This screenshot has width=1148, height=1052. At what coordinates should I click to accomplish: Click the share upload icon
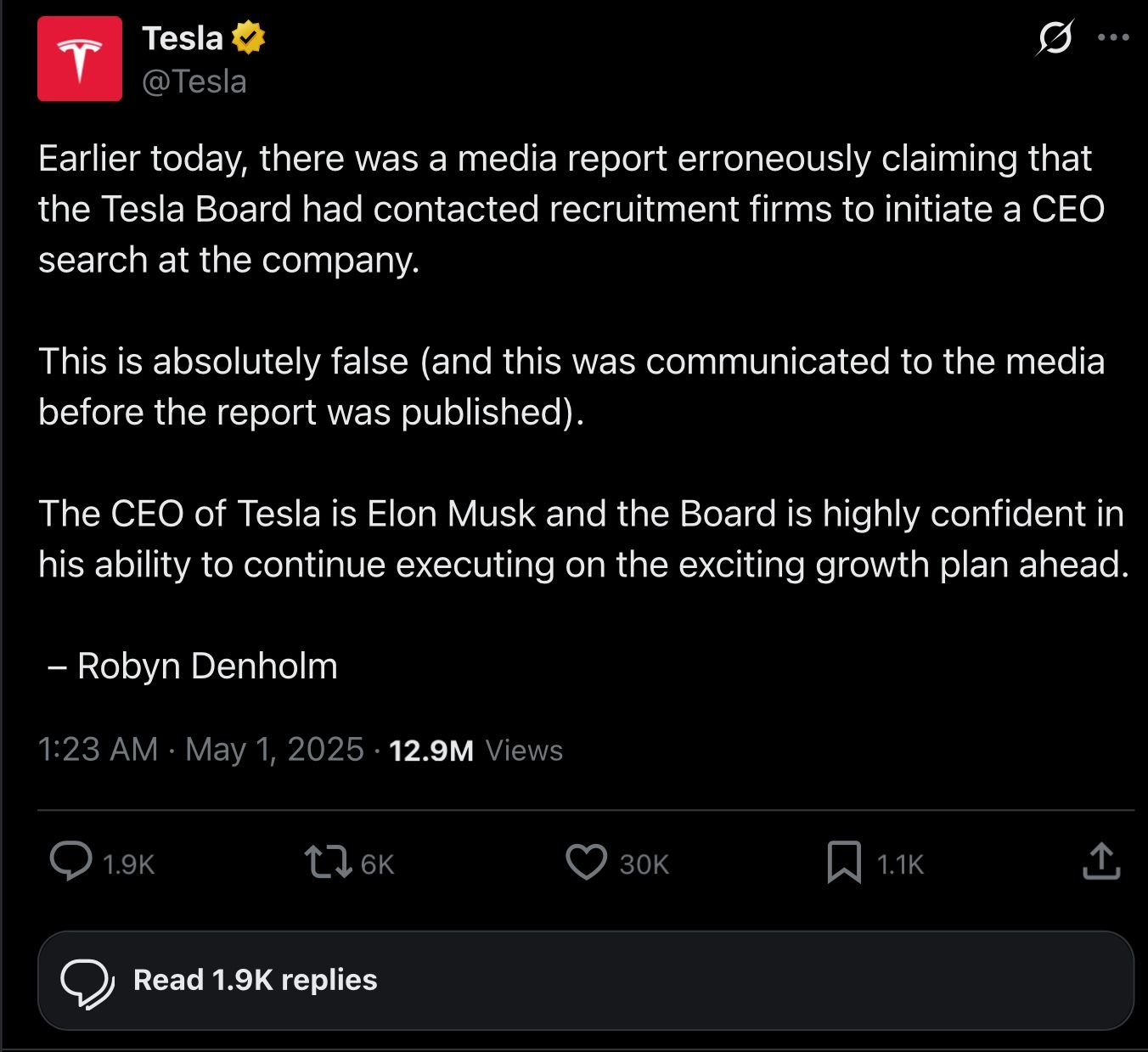1101,860
